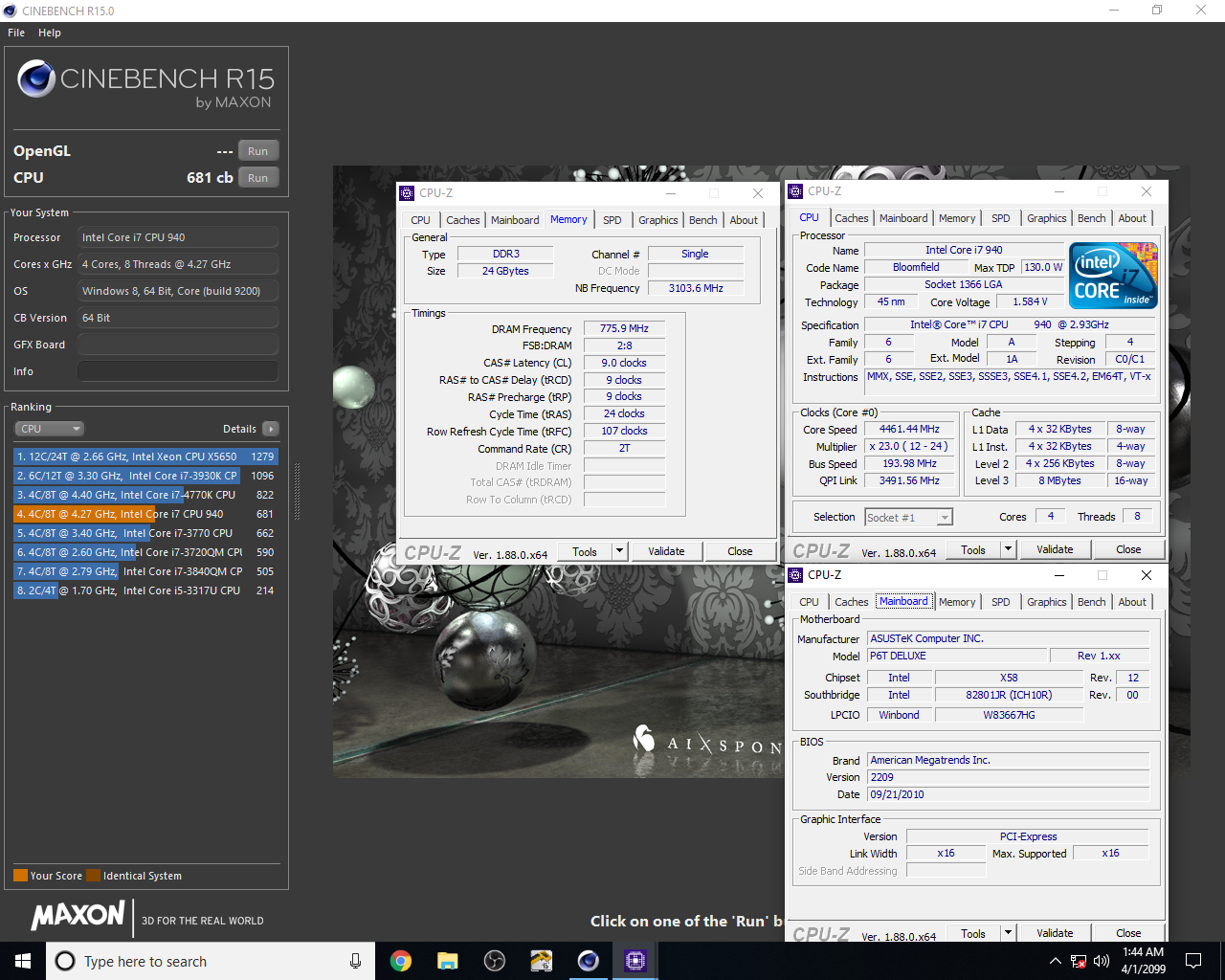Open the Cinebench taskbar icon

(588, 961)
